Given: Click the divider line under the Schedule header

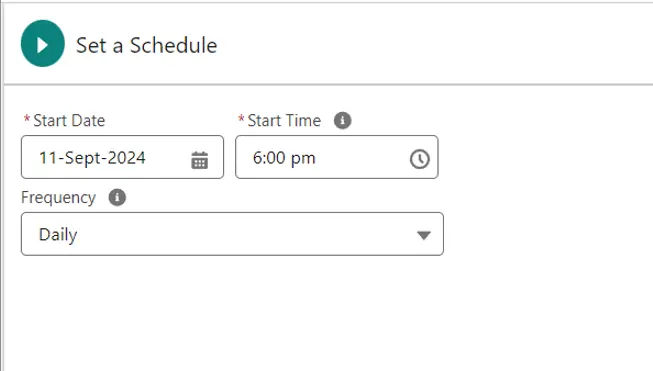Looking at the screenshot, I should (328, 85).
